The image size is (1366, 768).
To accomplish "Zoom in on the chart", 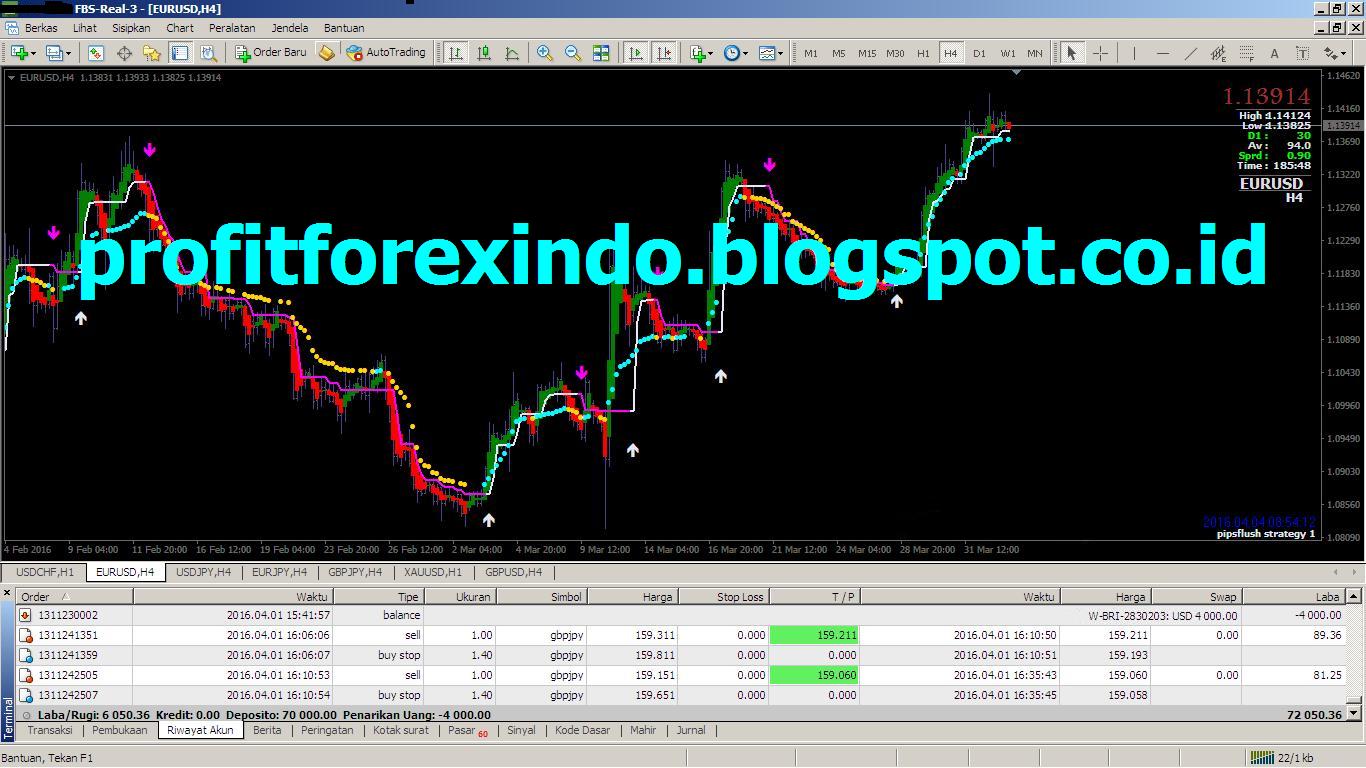I will pyautogui.click(x=545, y=53).
